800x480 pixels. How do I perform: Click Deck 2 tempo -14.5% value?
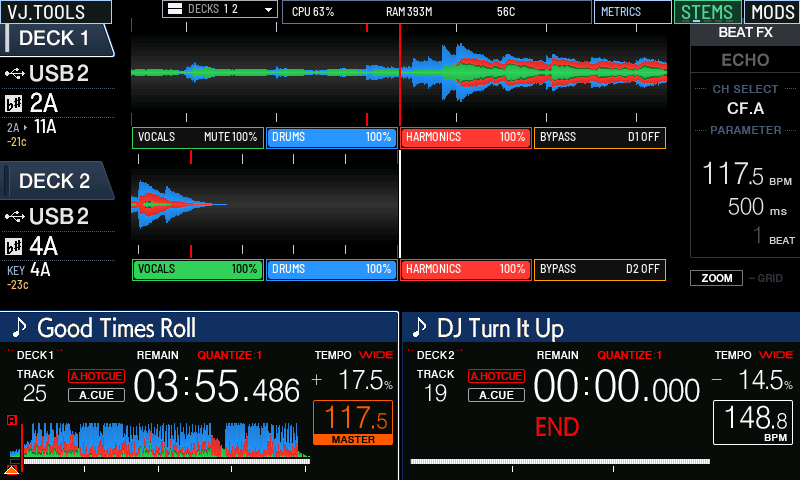tap(753, 380)
